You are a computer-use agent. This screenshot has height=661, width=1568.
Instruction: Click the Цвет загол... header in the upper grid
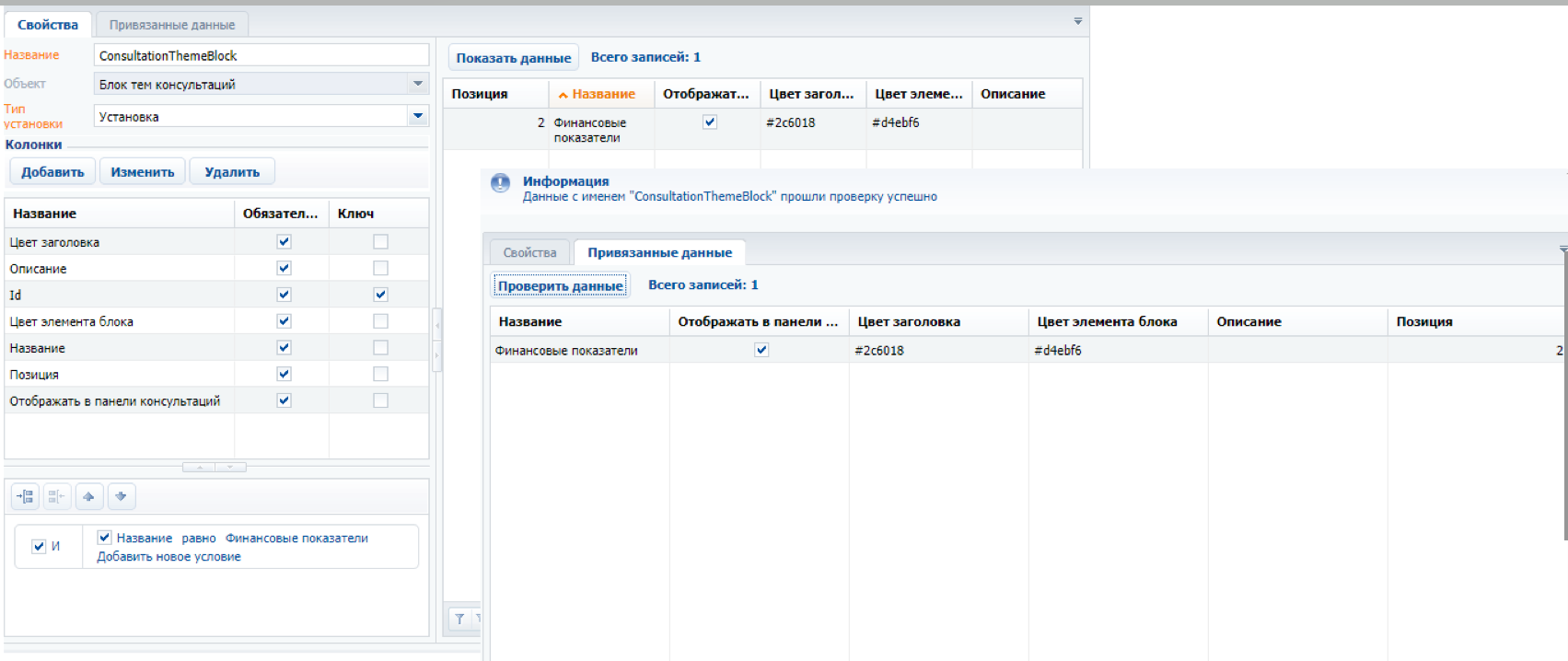pyautogui.click(x=813, y=94)
